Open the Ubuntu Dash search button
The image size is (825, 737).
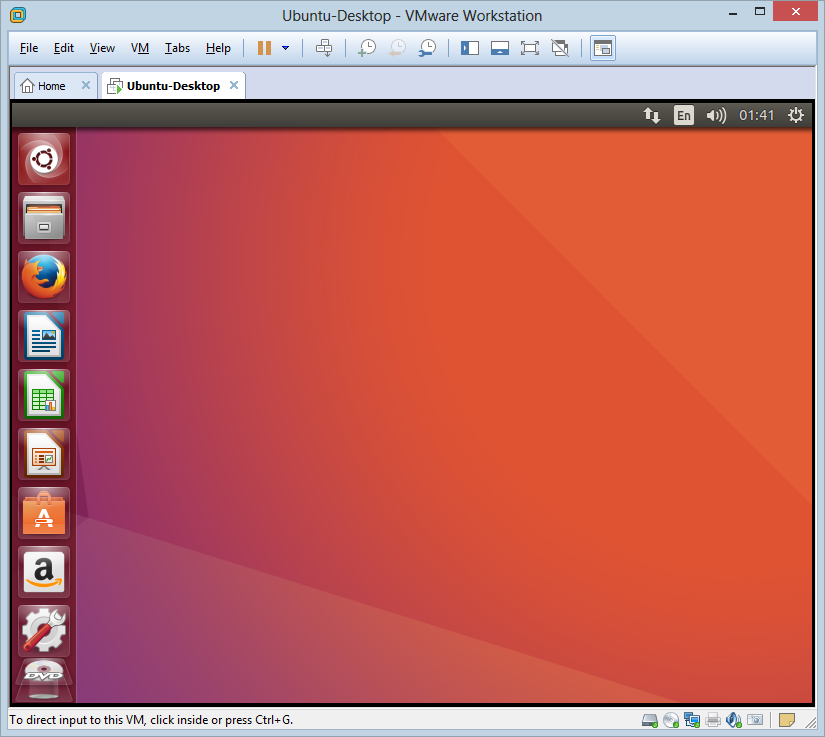point(43,159)
